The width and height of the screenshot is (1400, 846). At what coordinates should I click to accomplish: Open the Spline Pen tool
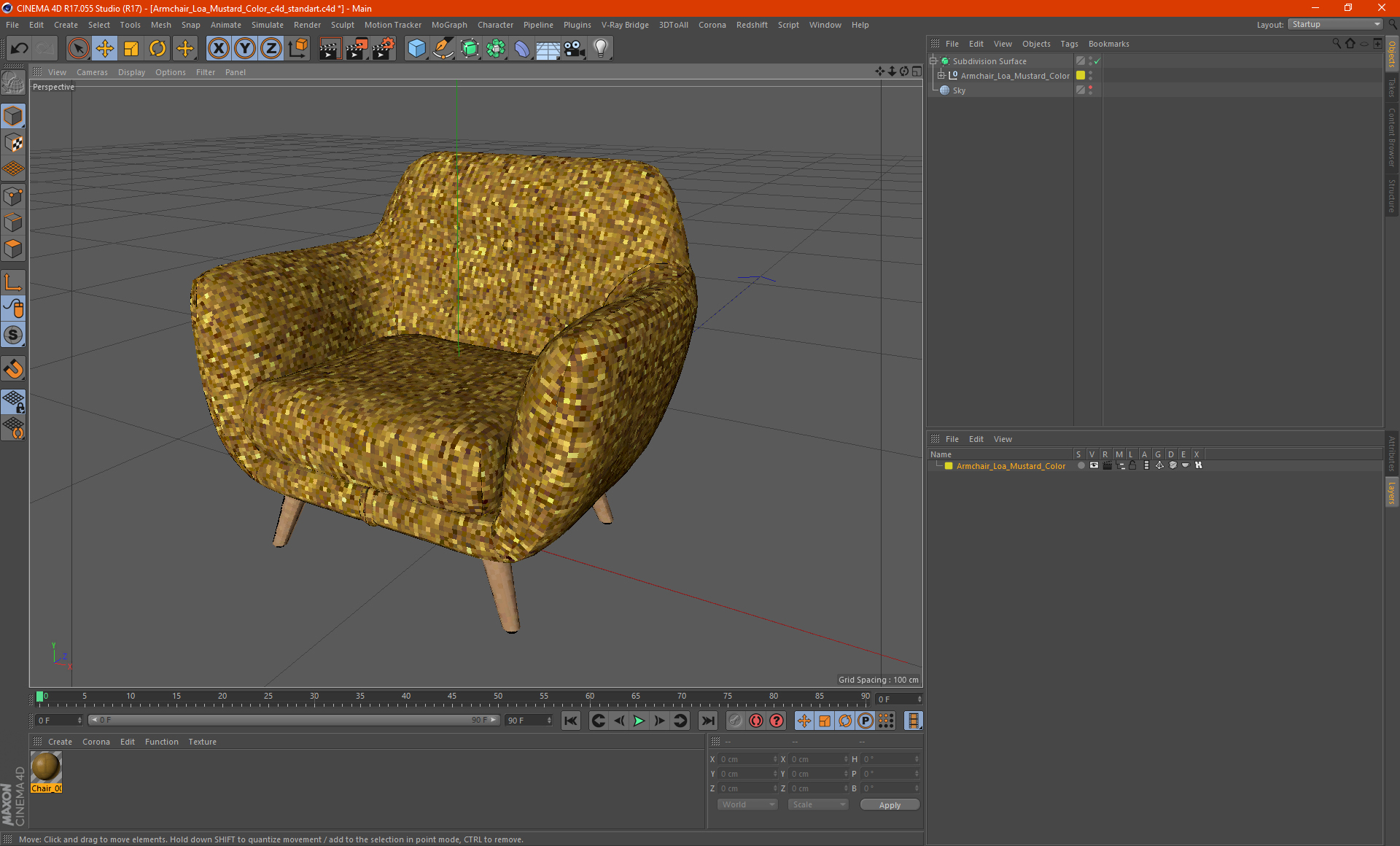pos(443,49)
